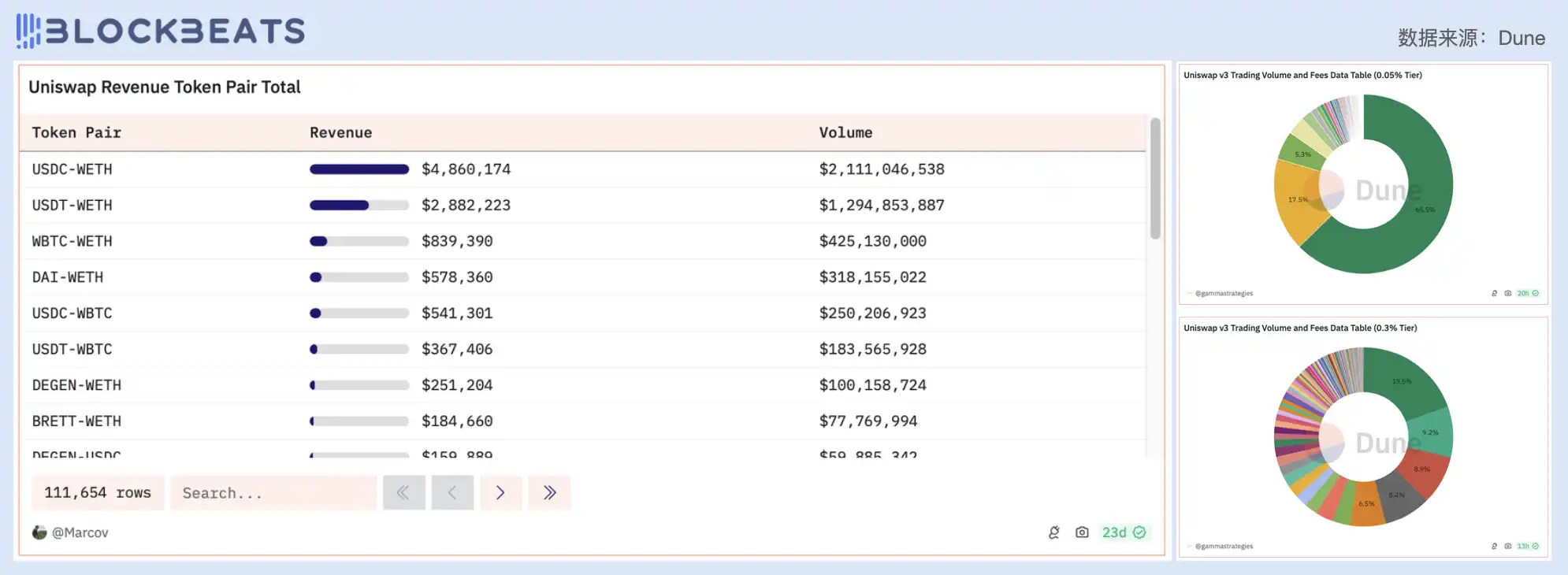1568x575 pixels.
Task: Click the camera screenshot icon below the revenue table
Action: 1082,532
